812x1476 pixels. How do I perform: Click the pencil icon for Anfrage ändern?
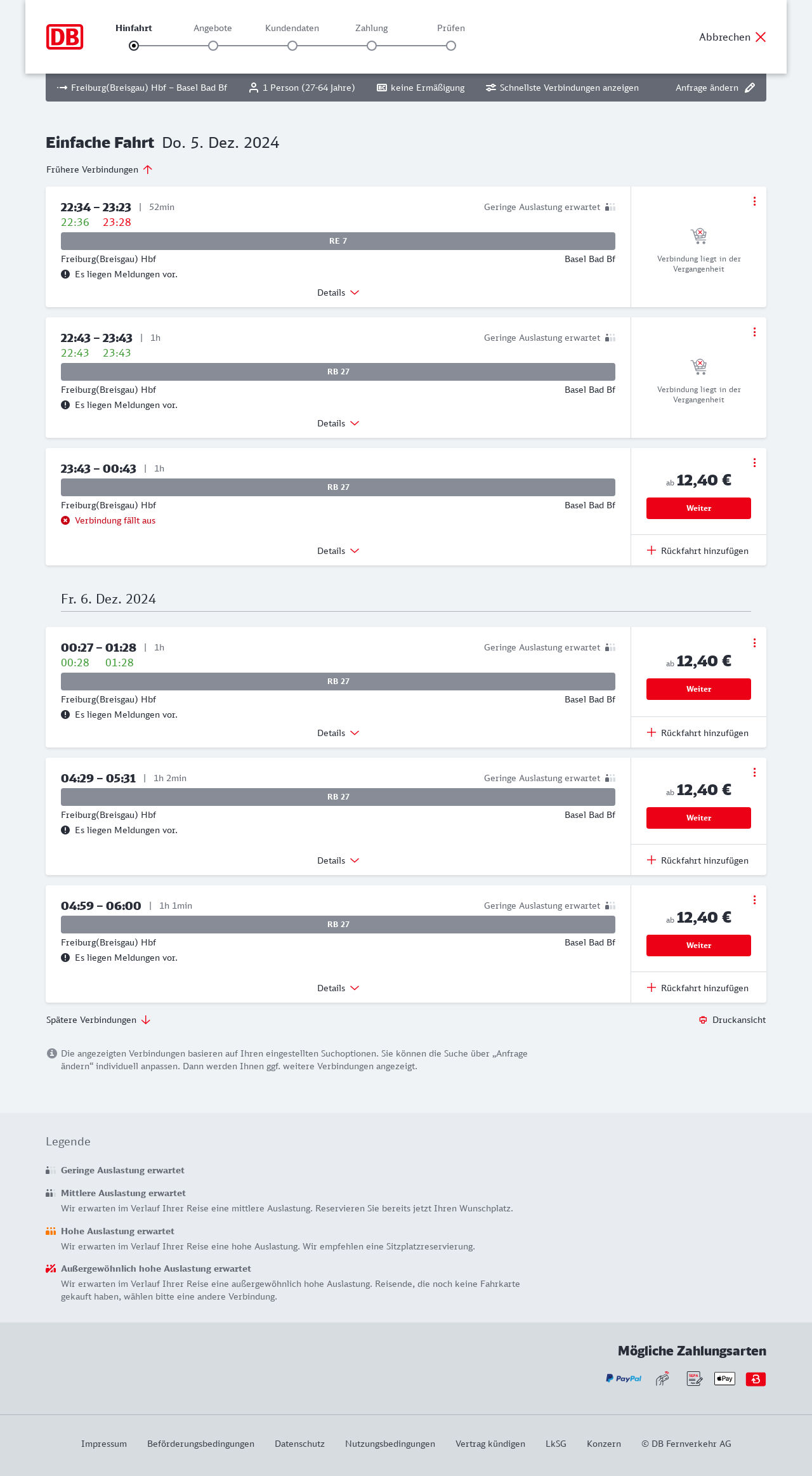click(750, 88)
